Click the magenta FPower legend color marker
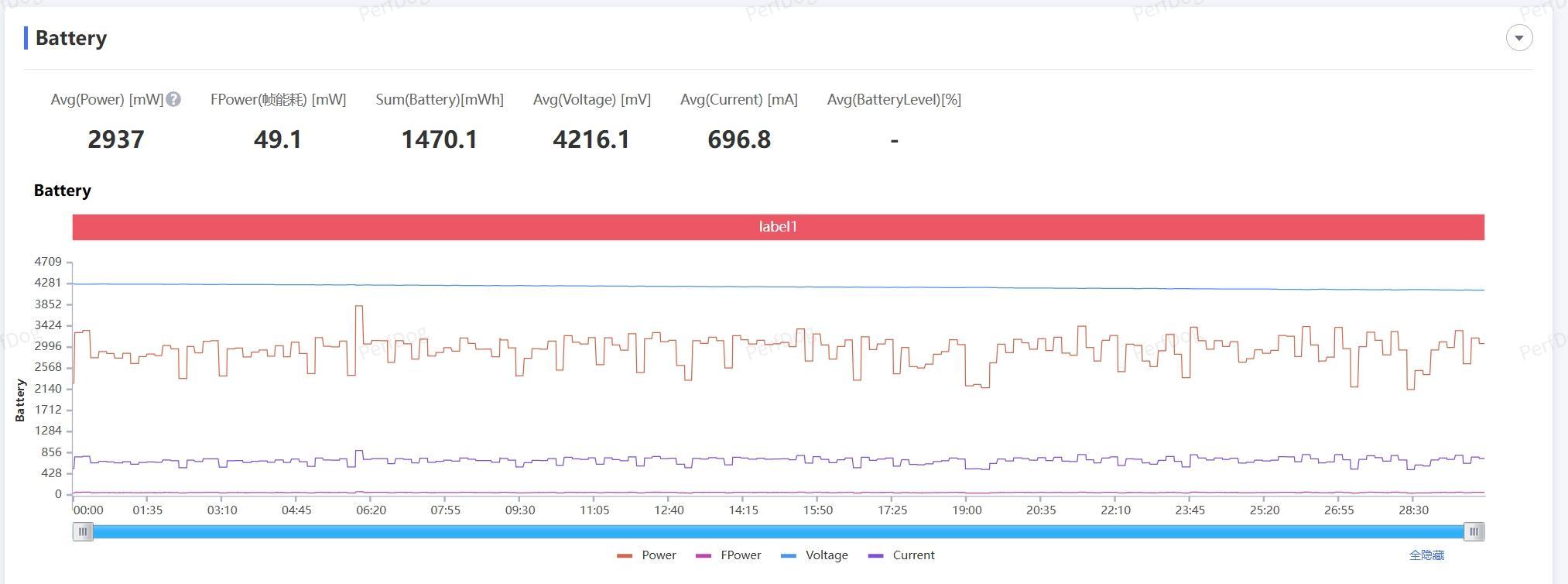 point(704,555)
